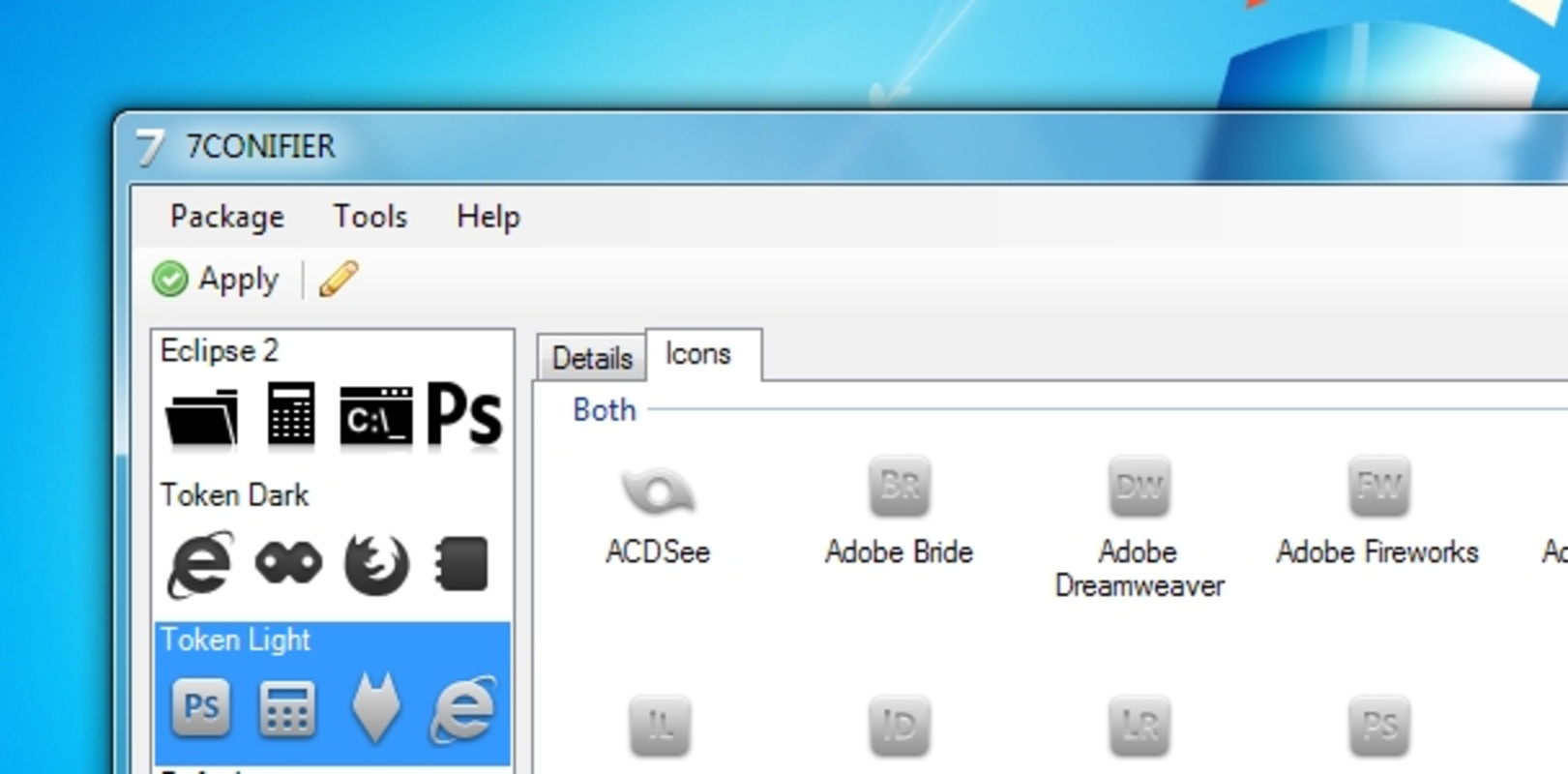Select the PS icon in Icons tab
The image size is (1568, 774).
[x=1378, y=726]
